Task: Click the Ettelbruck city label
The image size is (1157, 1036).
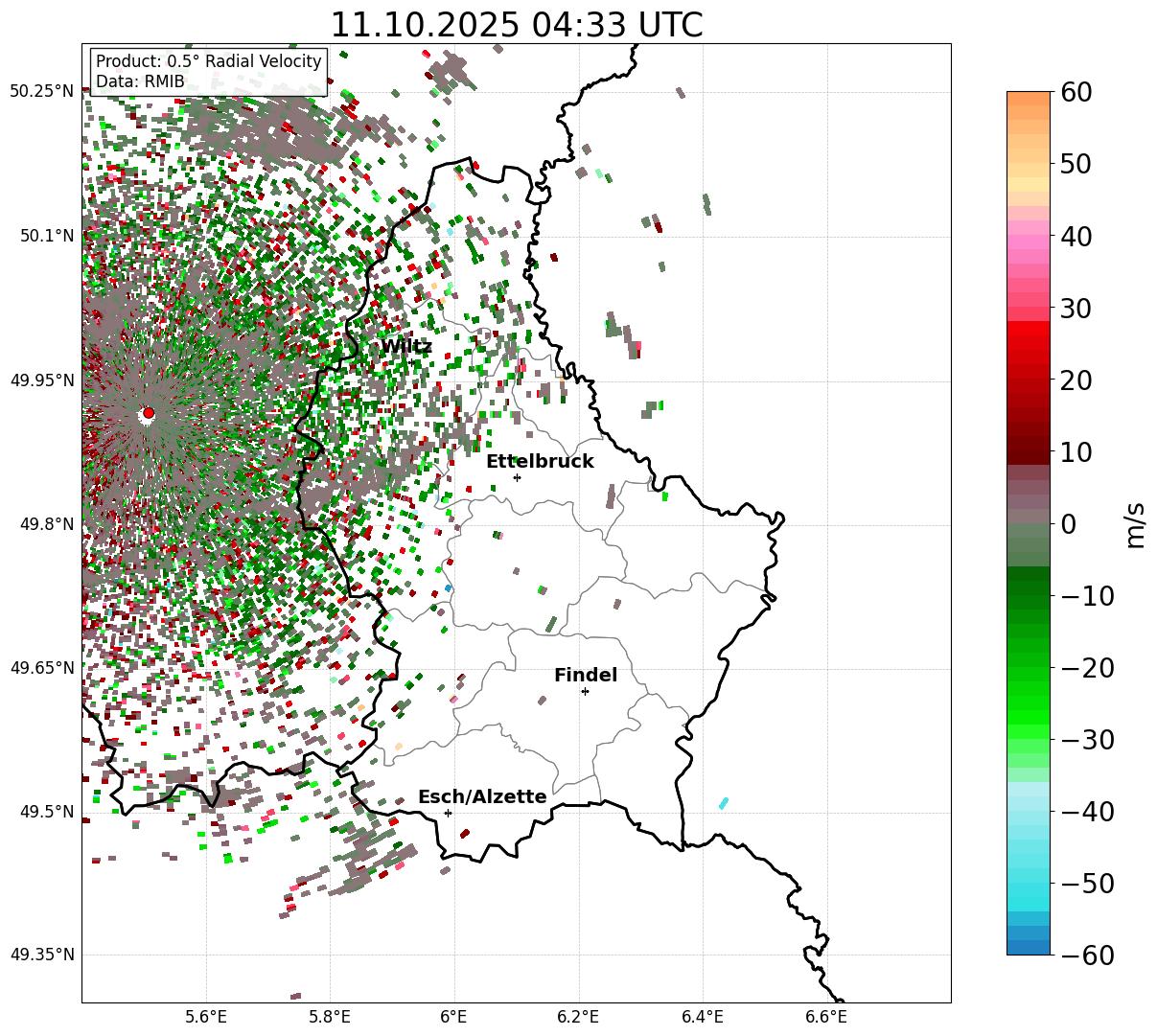Action: pos(540,461)
